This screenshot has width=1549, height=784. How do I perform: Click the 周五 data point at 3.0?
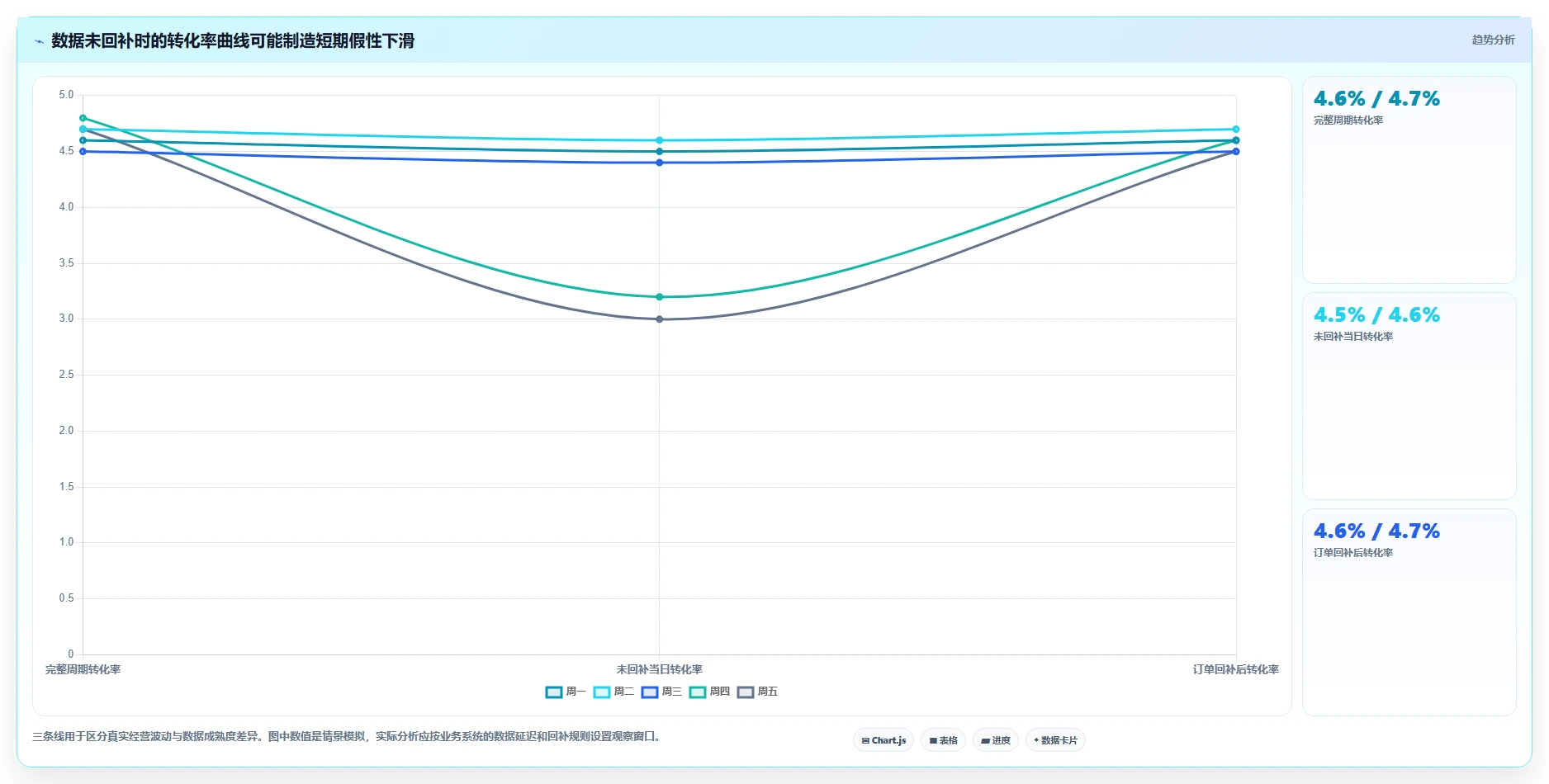click(x=659, y=319)
